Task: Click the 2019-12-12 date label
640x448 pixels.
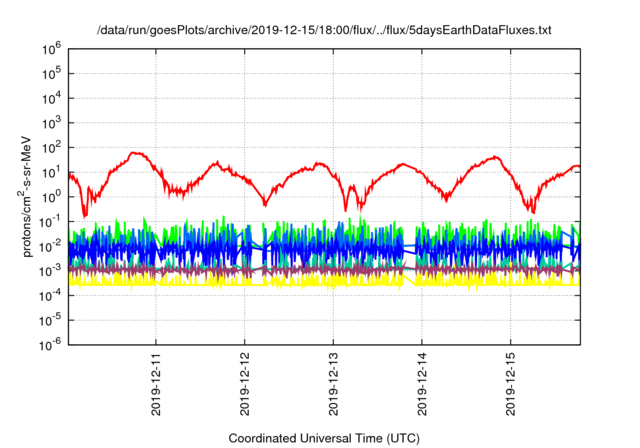Action: [x=244, y=384]
